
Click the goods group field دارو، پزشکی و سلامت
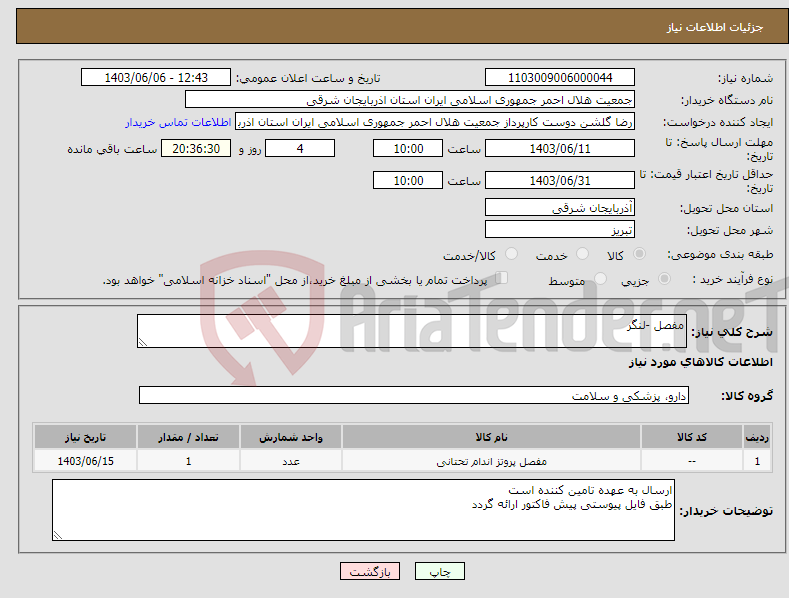click(414, 396)
